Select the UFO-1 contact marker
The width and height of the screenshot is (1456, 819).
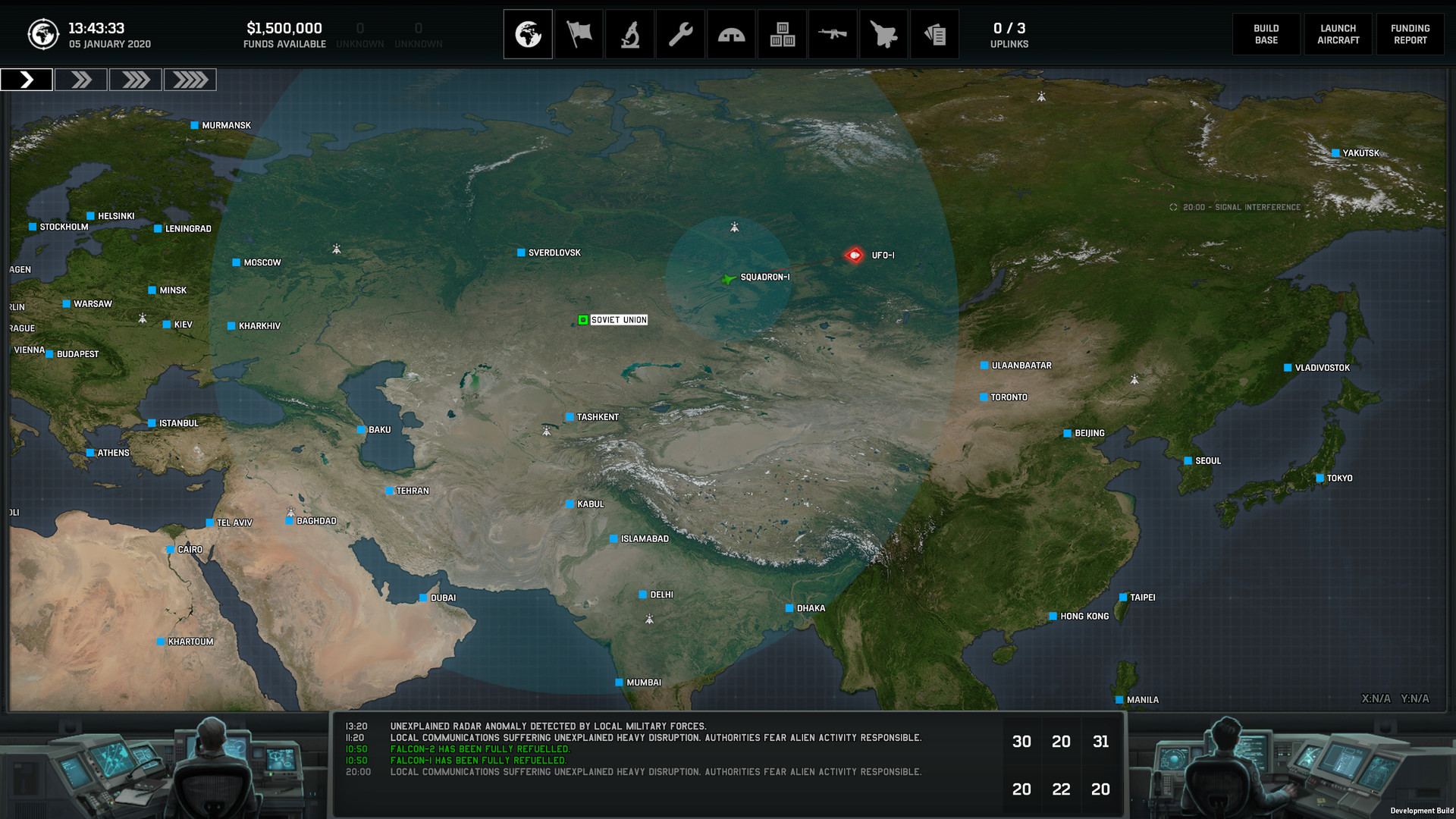pyautogui.click(x=854, y=255)
